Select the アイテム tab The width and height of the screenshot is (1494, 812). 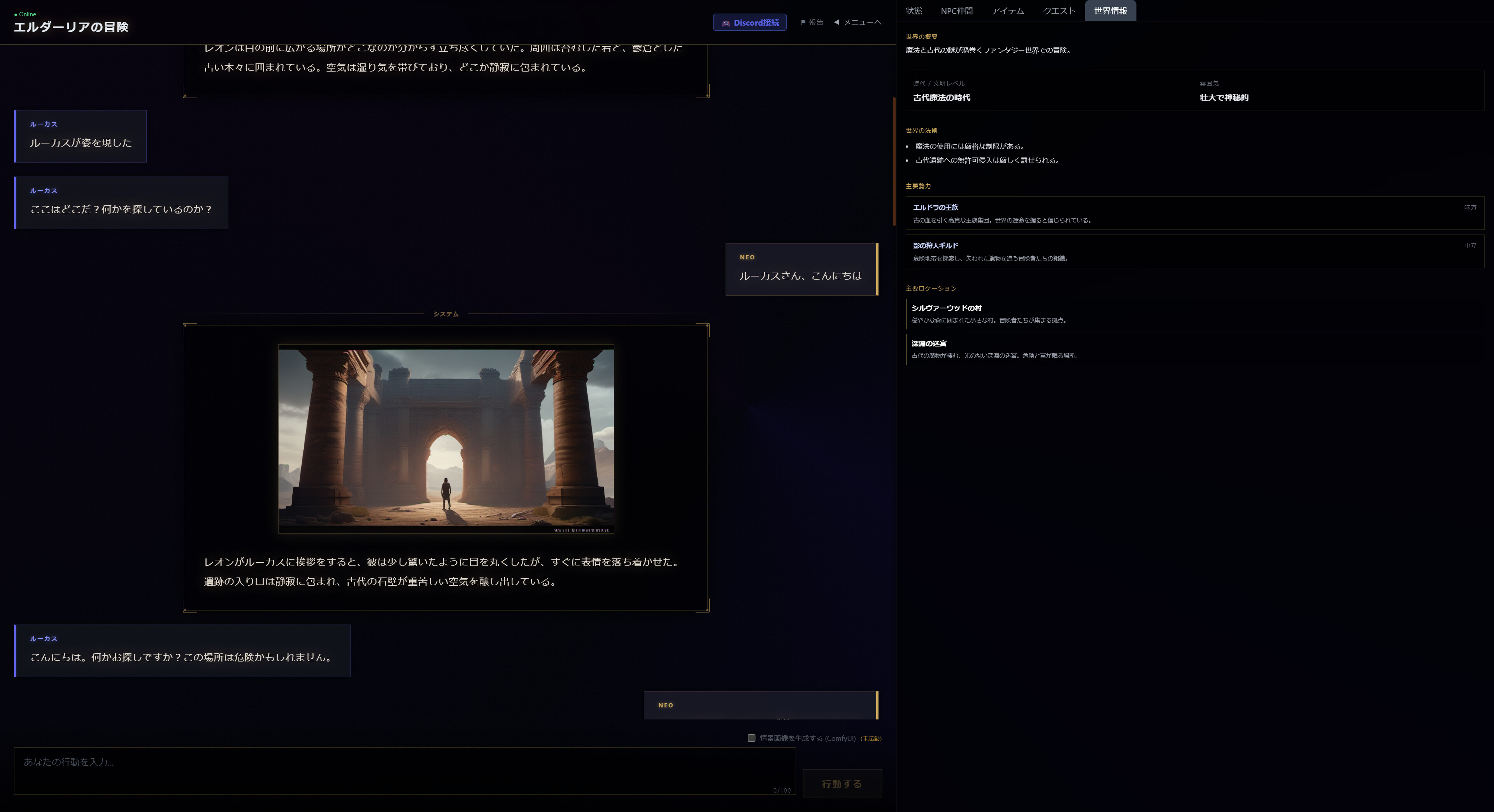[x=1007, y=10]
